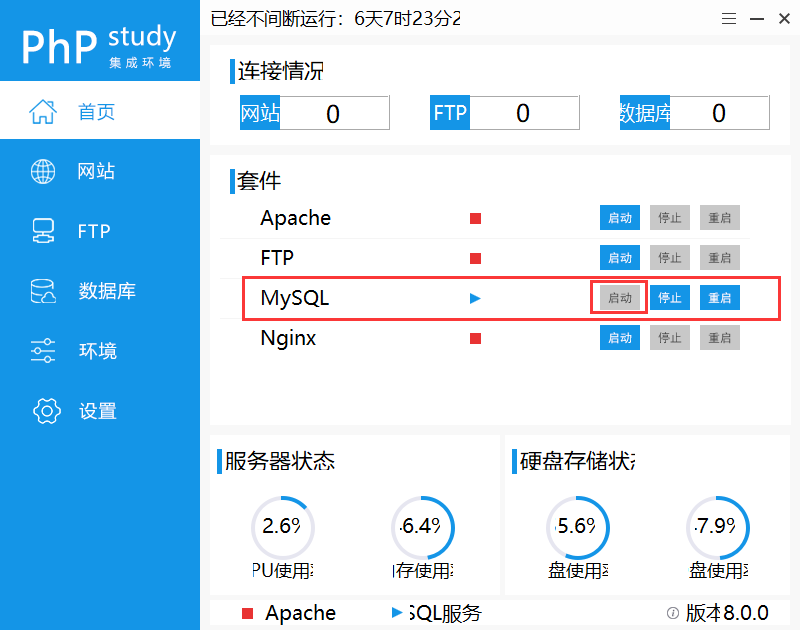This screenshot has width=800, height=630.
Task: Click the 7.9% disk usage gauge
Action: click(718, 527)
